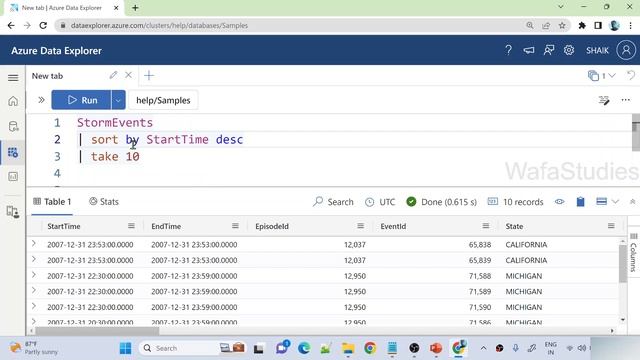Switch to Stats tab
This screenshot has width=640, height=360.
(x=104, y=202)
